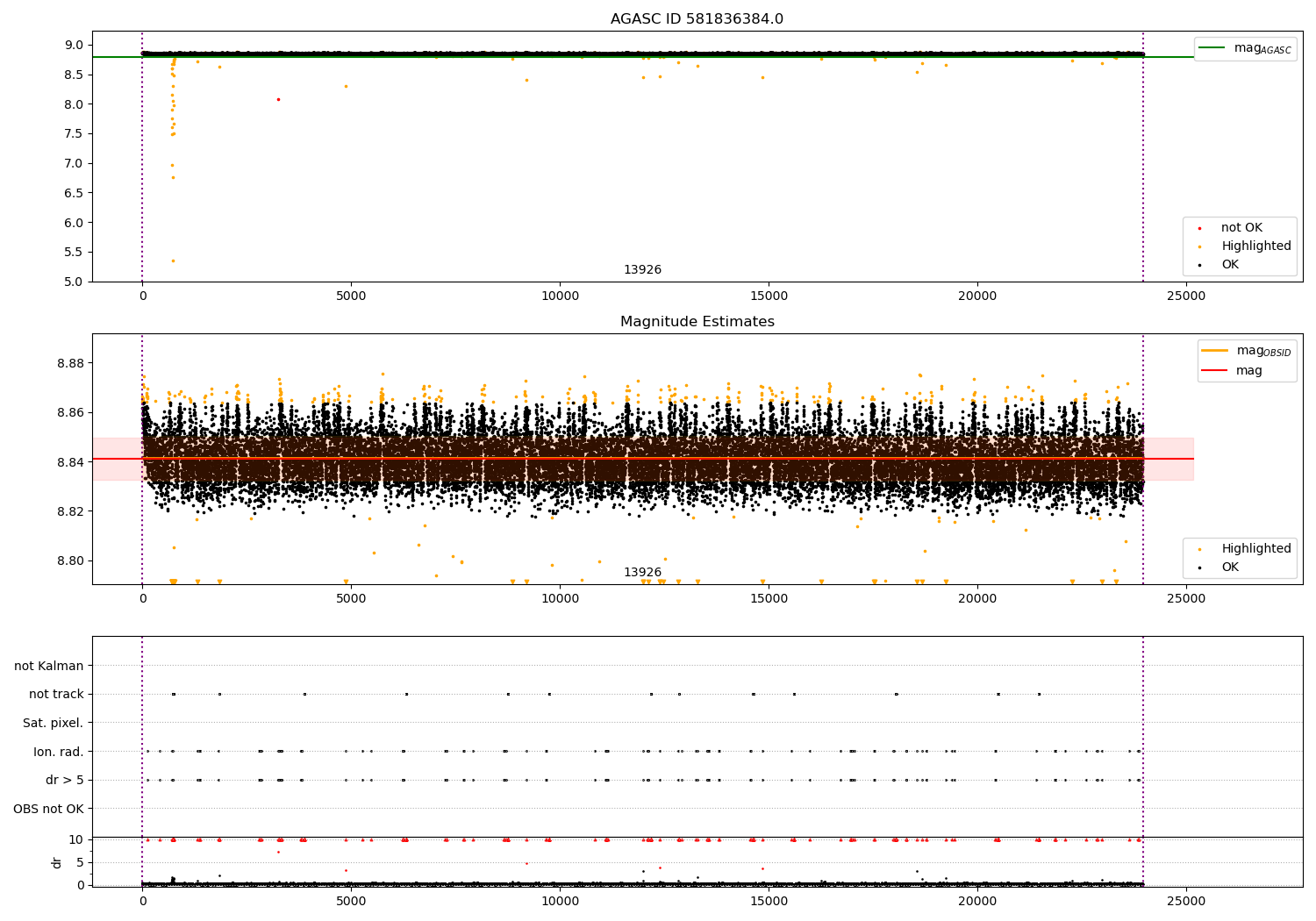Click the '25000' x-axis tick under the top plot
The width and height of the screenshot is (1316, 921).
[x=1186, y=296]
